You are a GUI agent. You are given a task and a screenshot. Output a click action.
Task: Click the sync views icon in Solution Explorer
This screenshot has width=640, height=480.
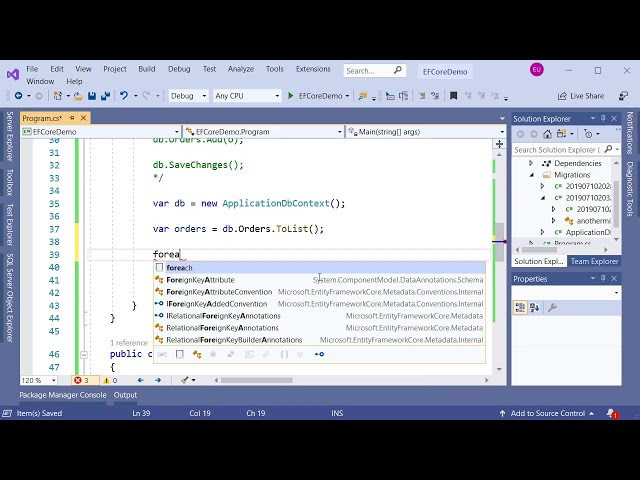pyautogui.click(x=561, y=134)
